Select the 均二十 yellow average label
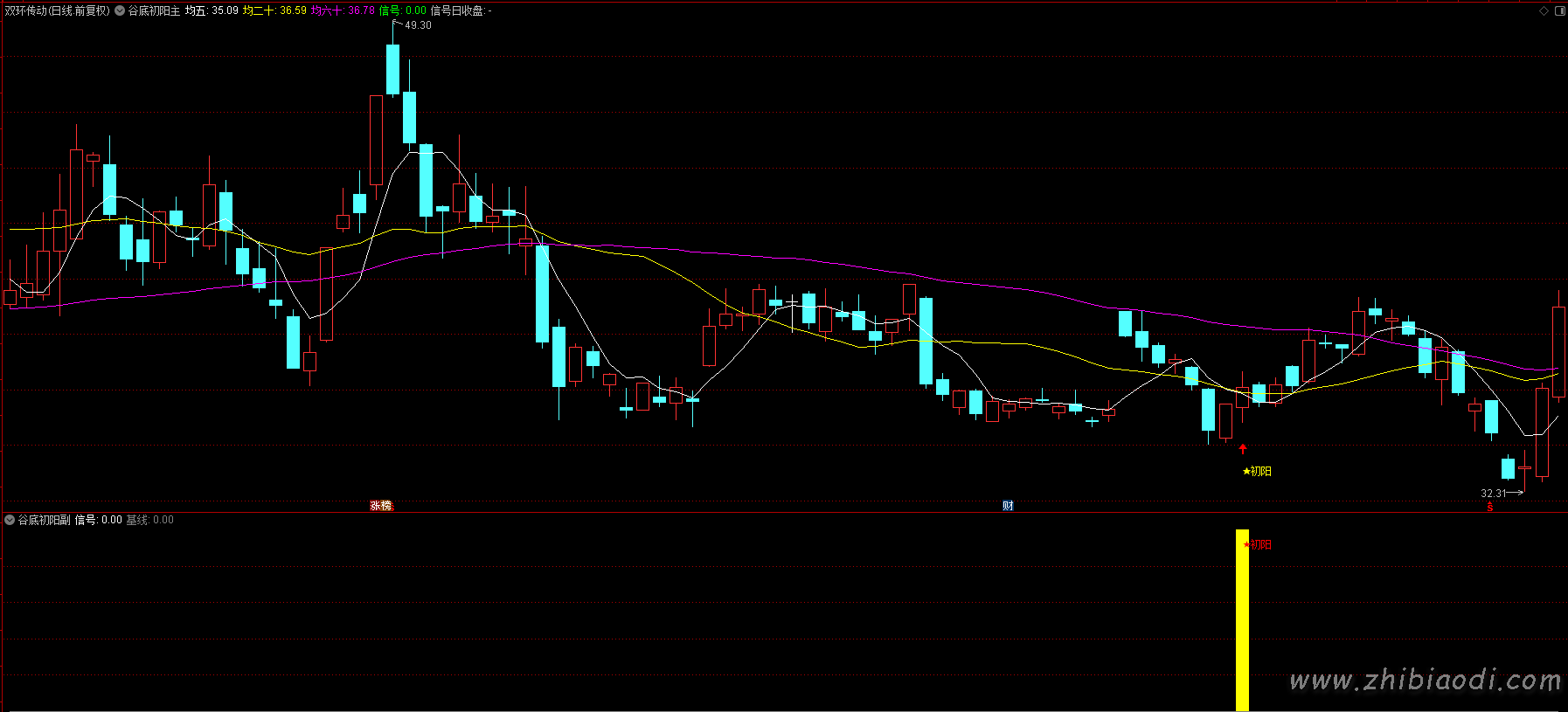 (258, 11)
